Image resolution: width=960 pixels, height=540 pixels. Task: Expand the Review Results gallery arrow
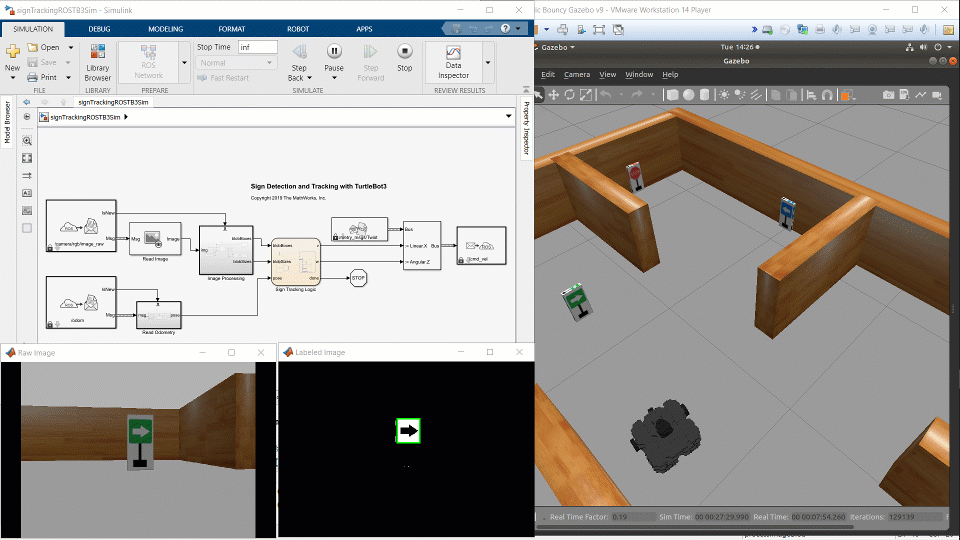[488, 62]
